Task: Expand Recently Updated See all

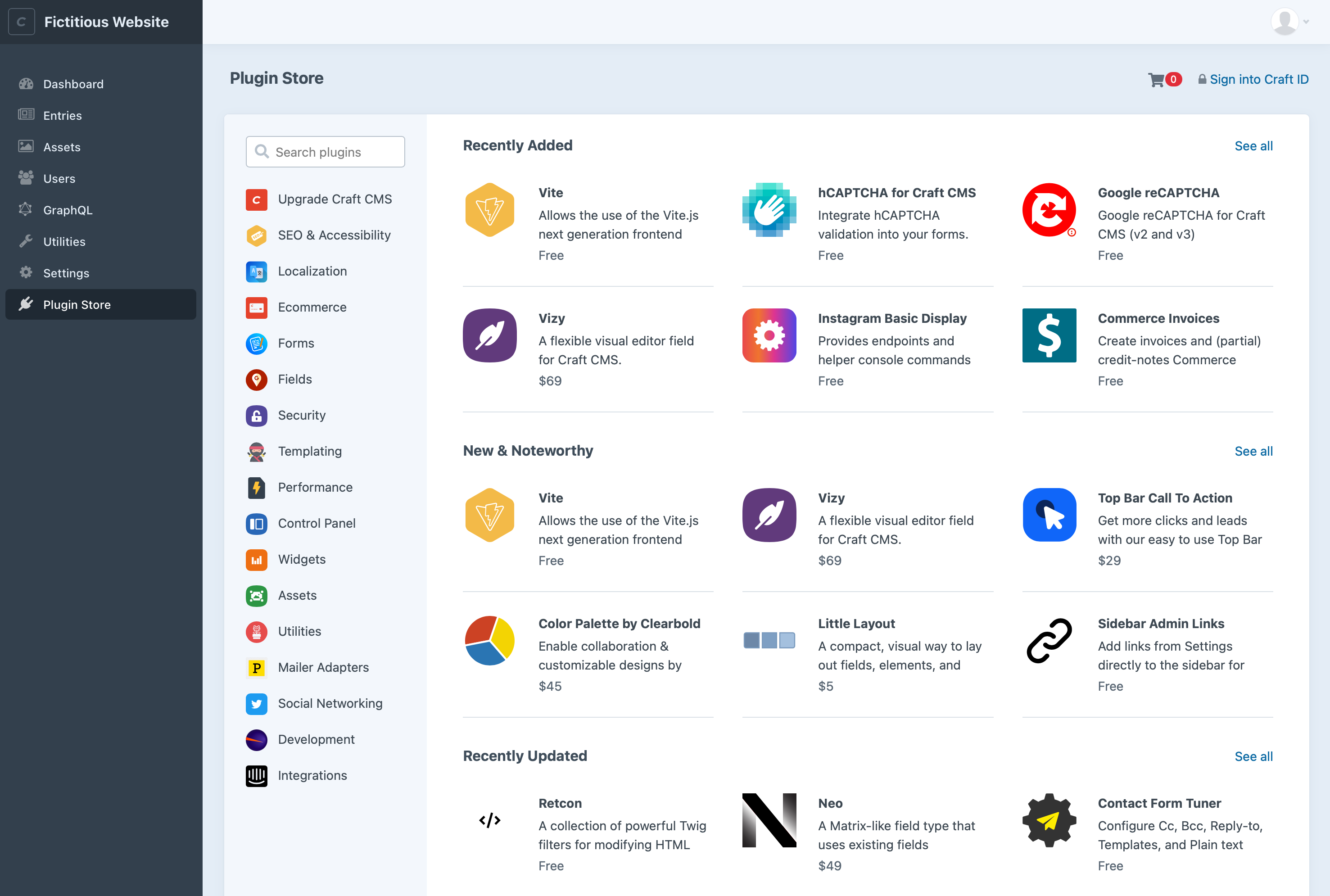Action: [1254, 756]
